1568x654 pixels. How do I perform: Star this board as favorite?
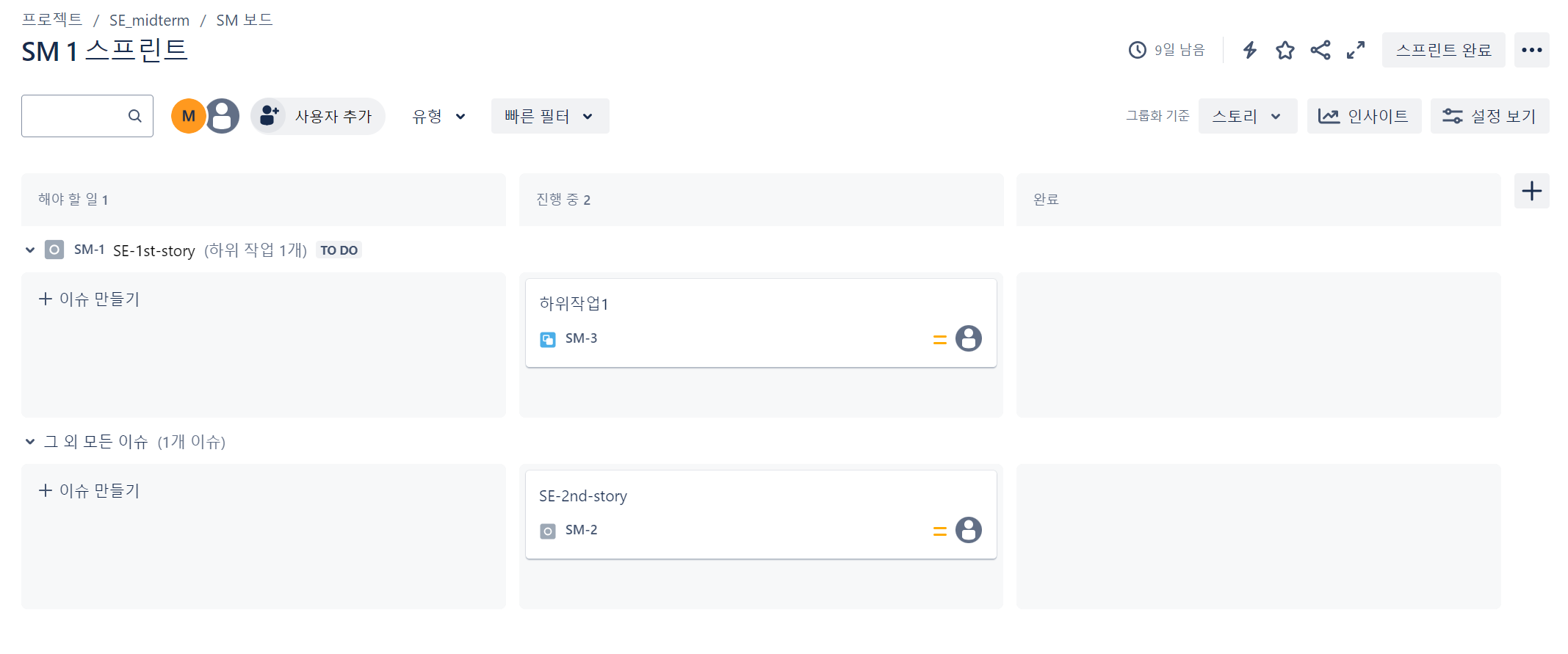(1285, 50)
